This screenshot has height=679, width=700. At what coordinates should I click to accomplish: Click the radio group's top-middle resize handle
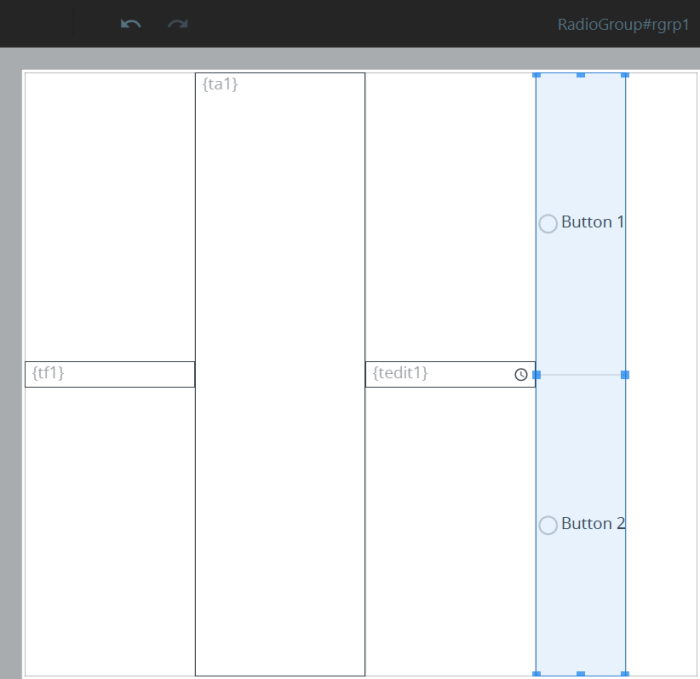point(581,74)
